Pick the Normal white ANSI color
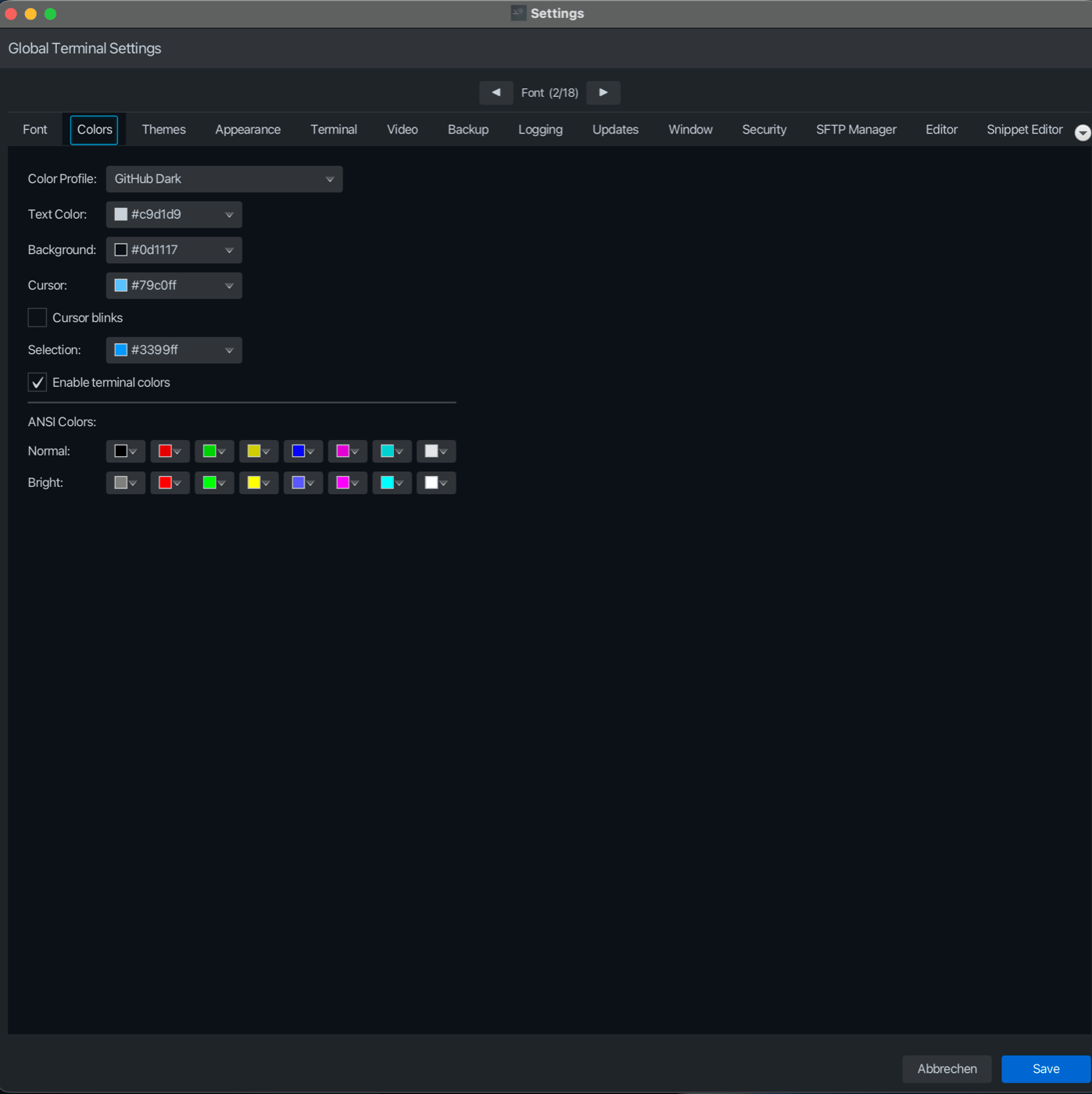 point(436,451)
